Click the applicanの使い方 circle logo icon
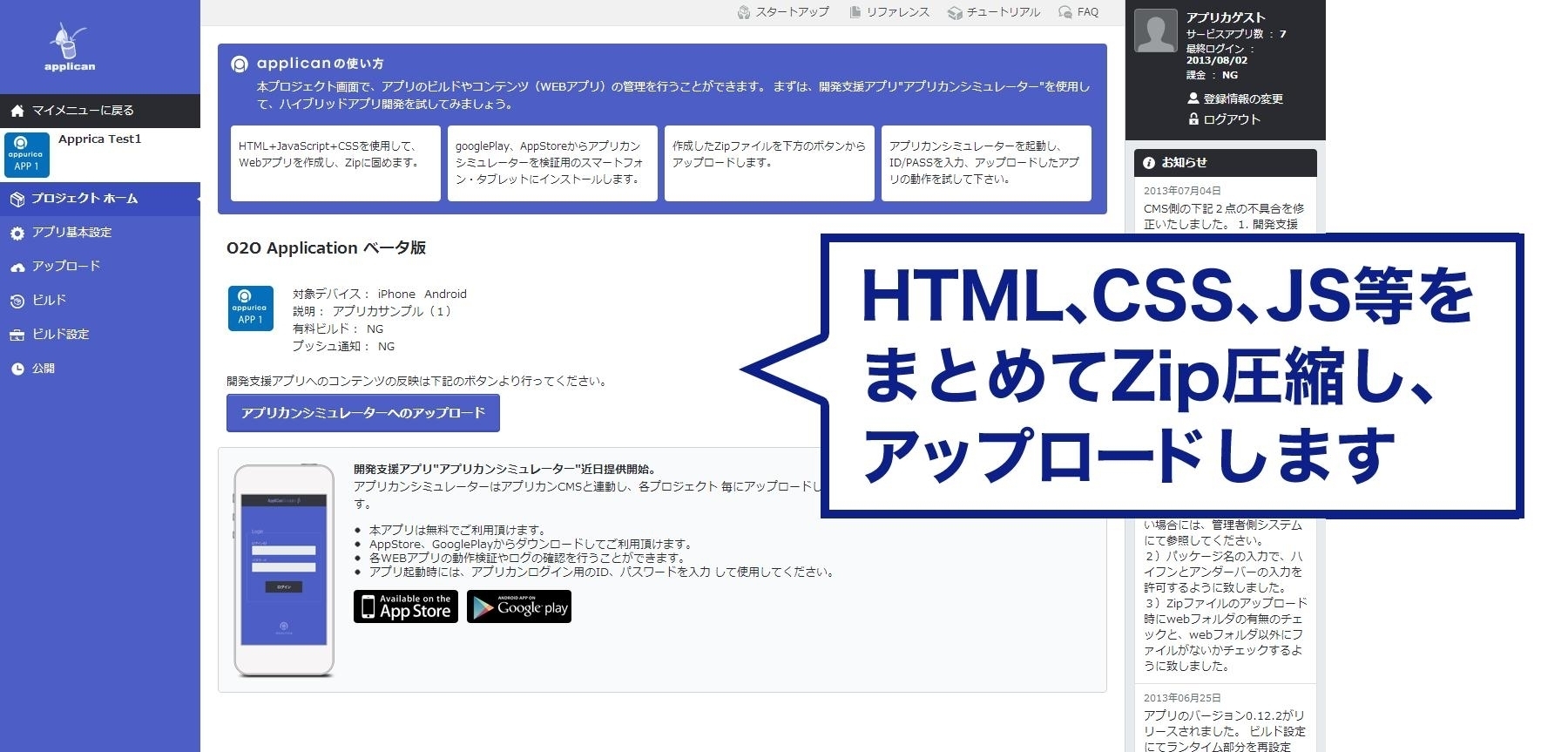This screenshot has width=1568, height=752. coord(240,64)
